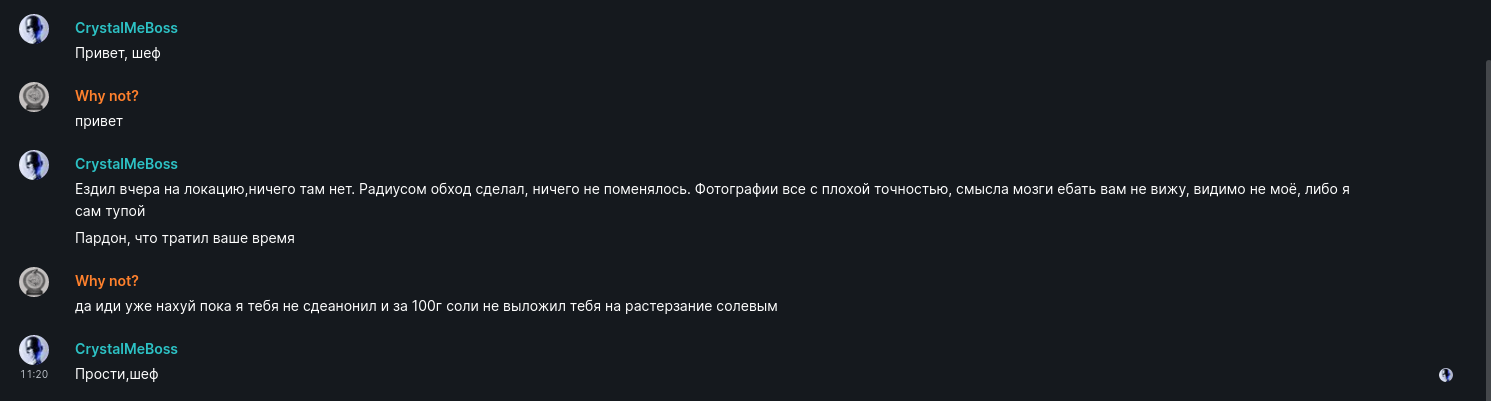Click CrystalMeBoss avatar beside 'Ездил вчера' message
The height and width of the screenshot is (401, 1491).
coord(34,165)
